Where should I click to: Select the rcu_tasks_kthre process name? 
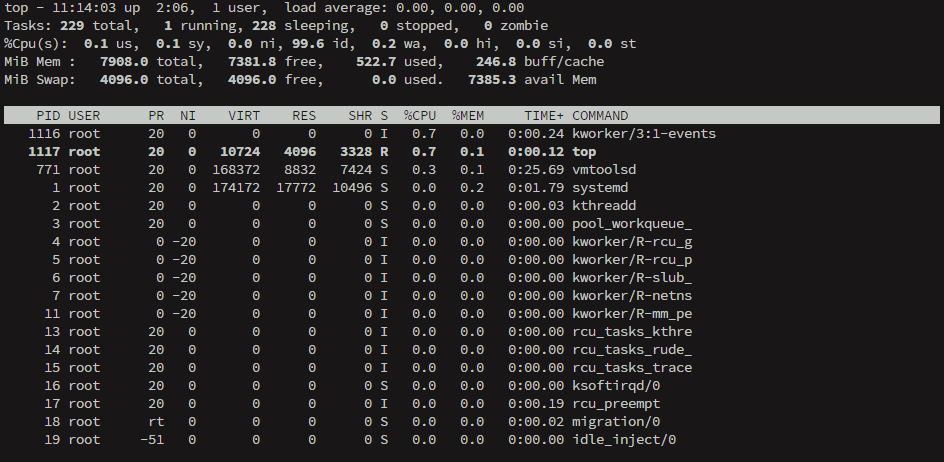632,332
